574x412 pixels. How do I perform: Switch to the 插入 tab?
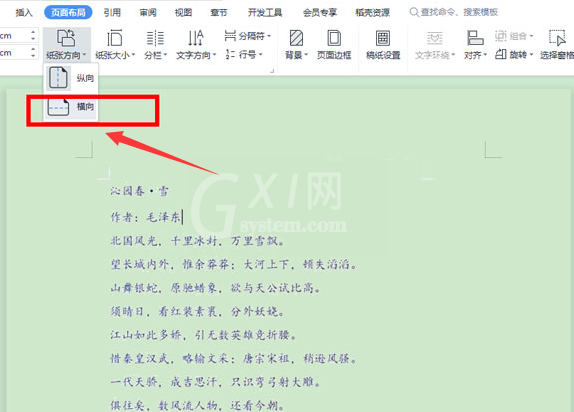click(x=24, y=12)
